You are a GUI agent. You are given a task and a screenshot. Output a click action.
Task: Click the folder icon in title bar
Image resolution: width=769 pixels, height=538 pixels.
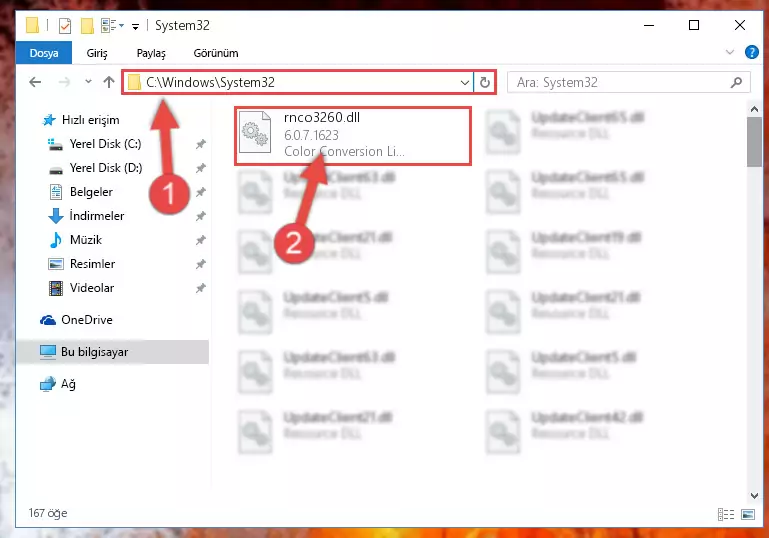(x=32, y=26)
